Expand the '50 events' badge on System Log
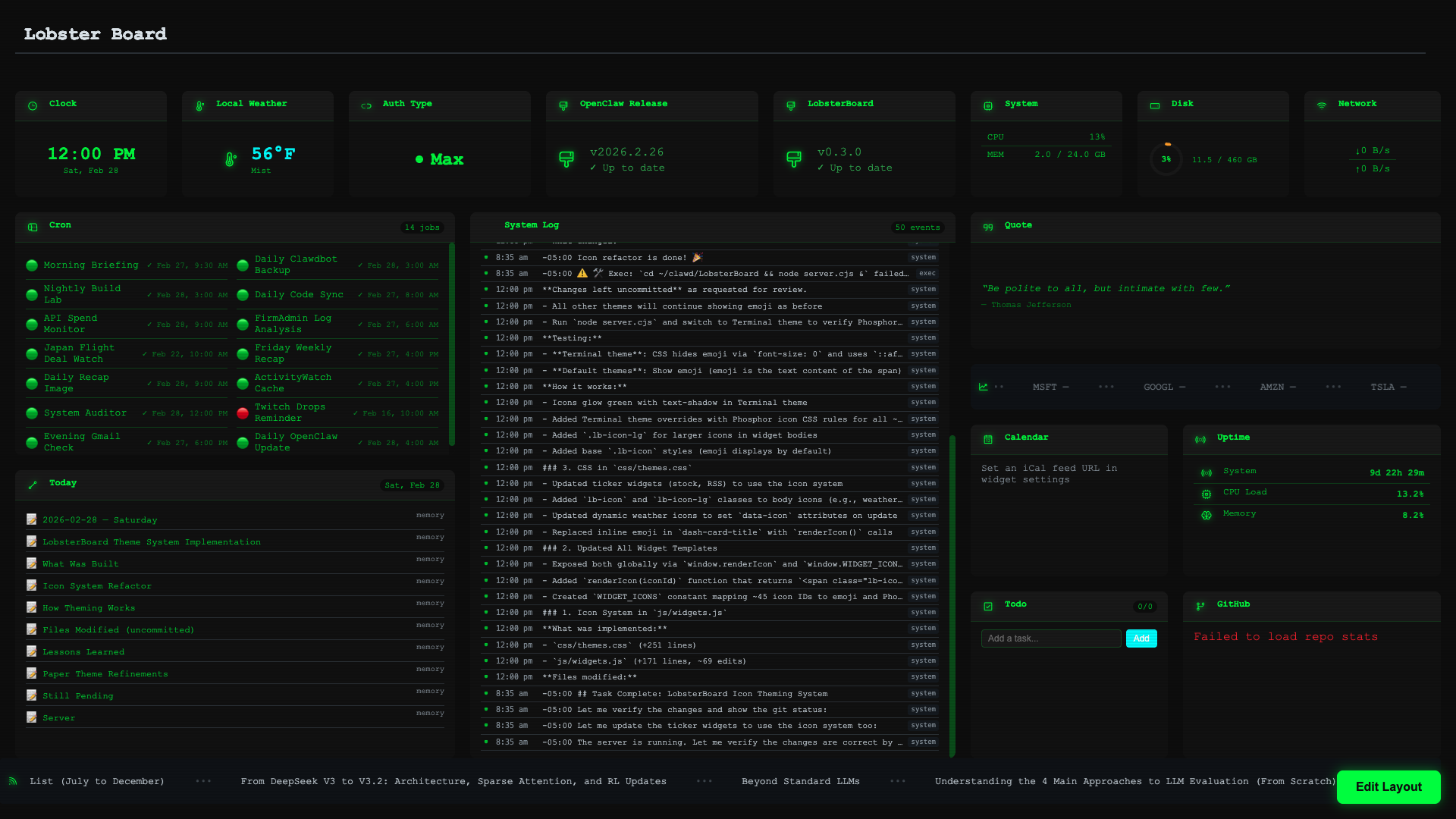The width and height of the screenshot is (1456, 819). (x=916, y=227)
